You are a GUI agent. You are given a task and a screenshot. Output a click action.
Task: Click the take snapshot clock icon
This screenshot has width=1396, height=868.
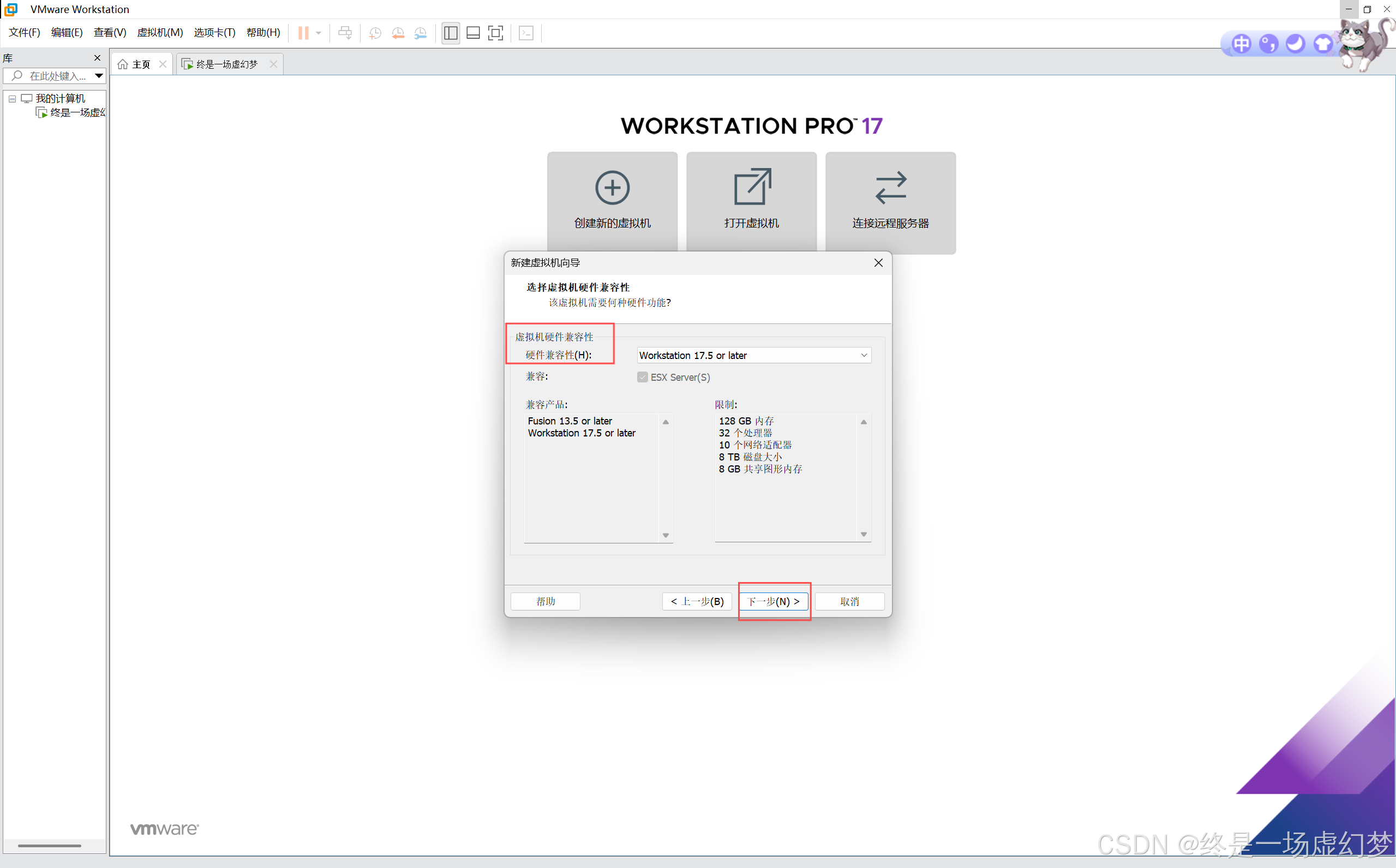pos(375,33)
